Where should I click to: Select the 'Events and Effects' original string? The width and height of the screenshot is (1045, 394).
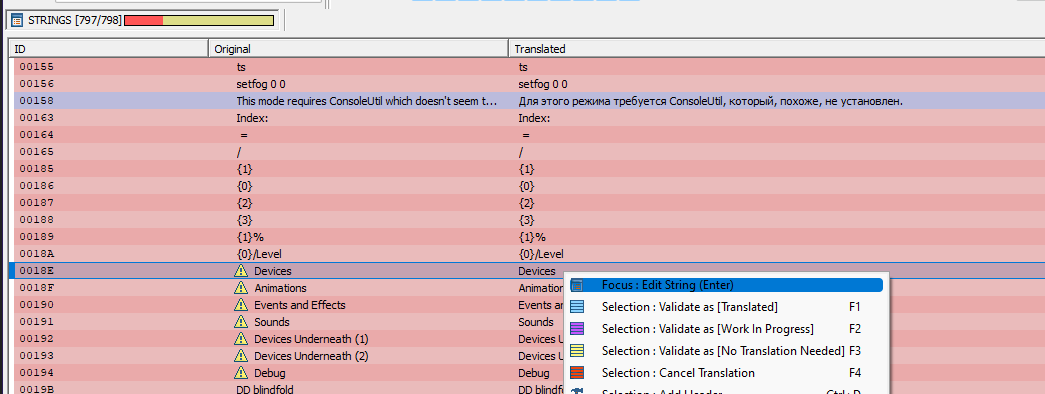coord(300,305)
